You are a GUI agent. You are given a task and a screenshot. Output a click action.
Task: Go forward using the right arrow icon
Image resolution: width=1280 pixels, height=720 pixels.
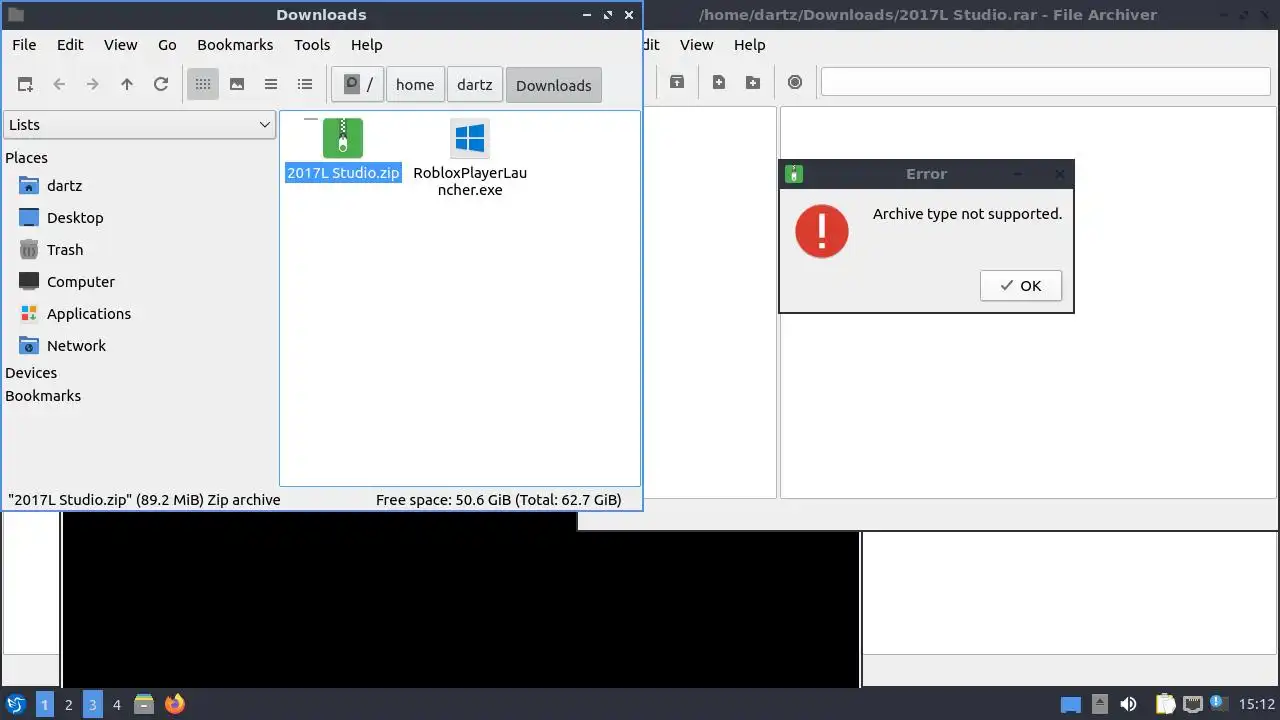[x=93, y=85]
